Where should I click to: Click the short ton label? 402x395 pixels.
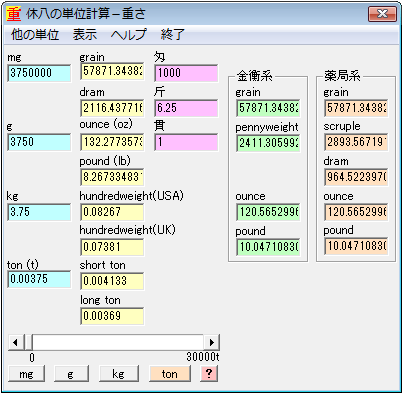click(103, 265)
